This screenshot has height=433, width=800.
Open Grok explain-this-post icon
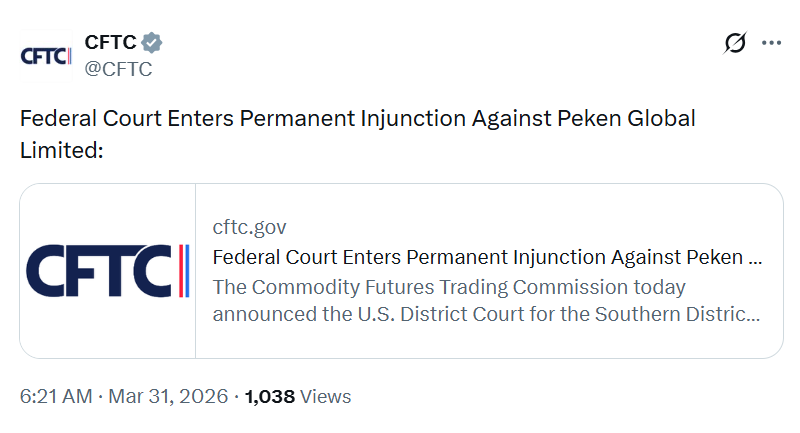[735, 43]
